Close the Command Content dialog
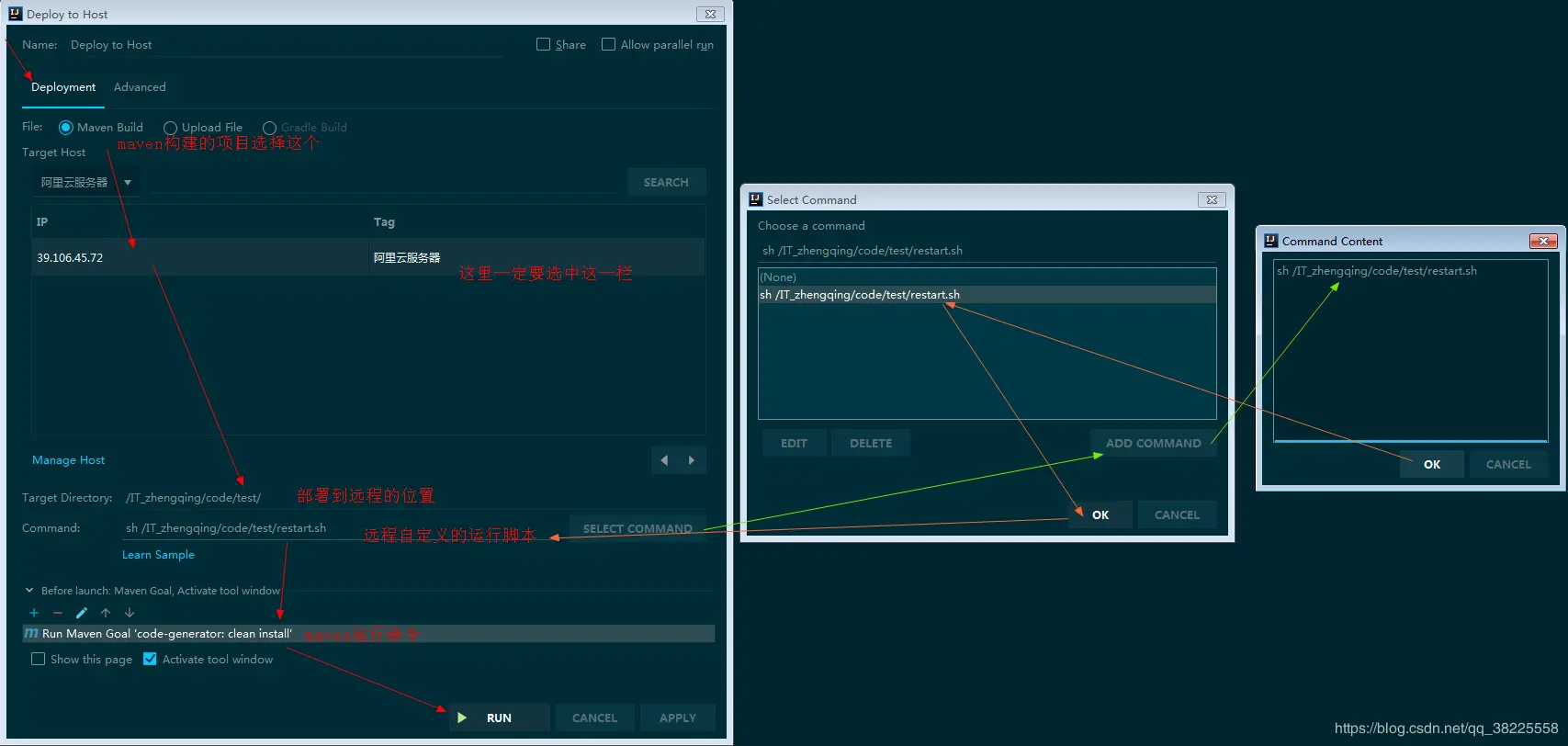 [x=1543, y=241]
